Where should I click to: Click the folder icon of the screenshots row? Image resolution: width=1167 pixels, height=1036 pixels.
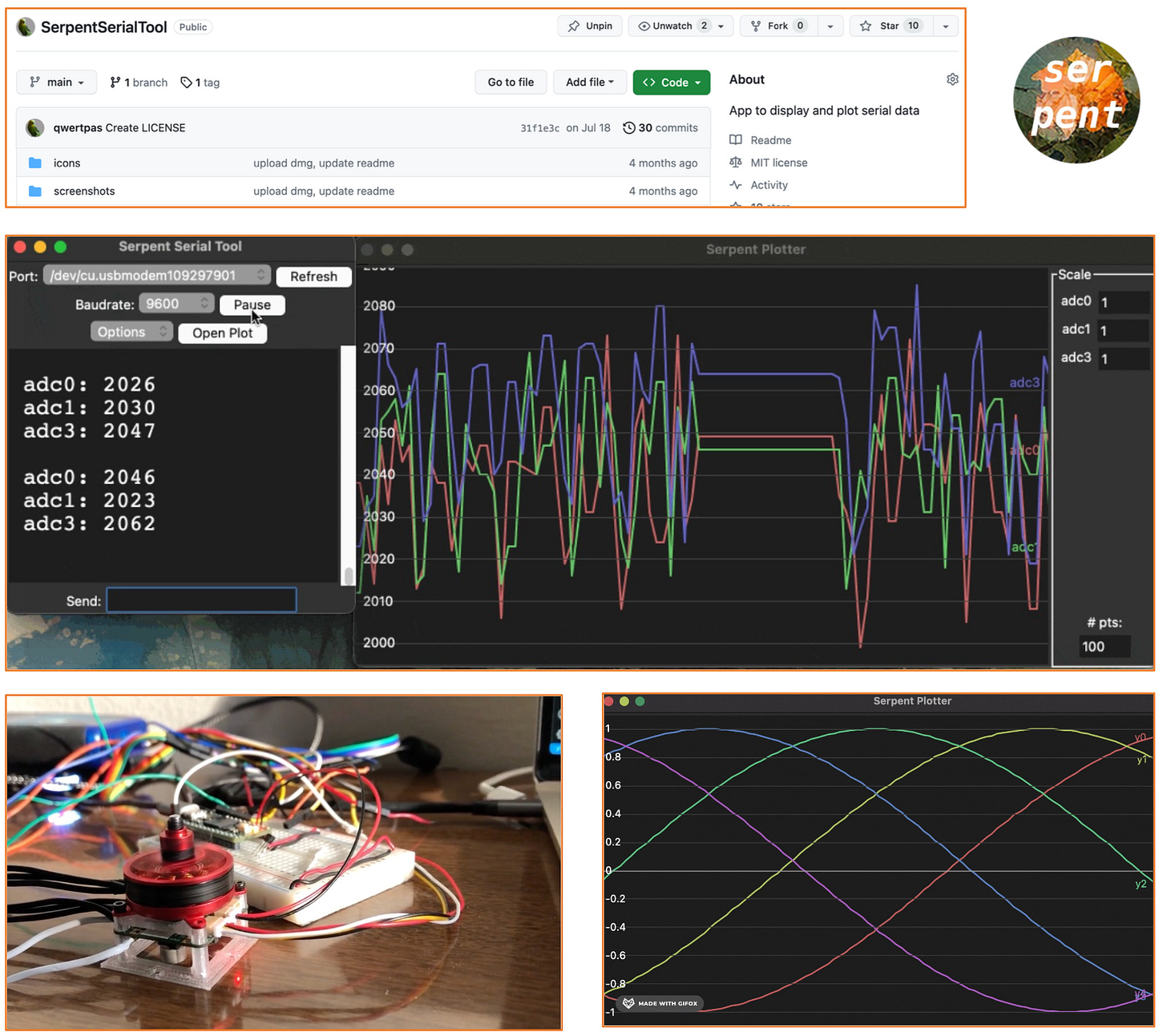[35, 191]
